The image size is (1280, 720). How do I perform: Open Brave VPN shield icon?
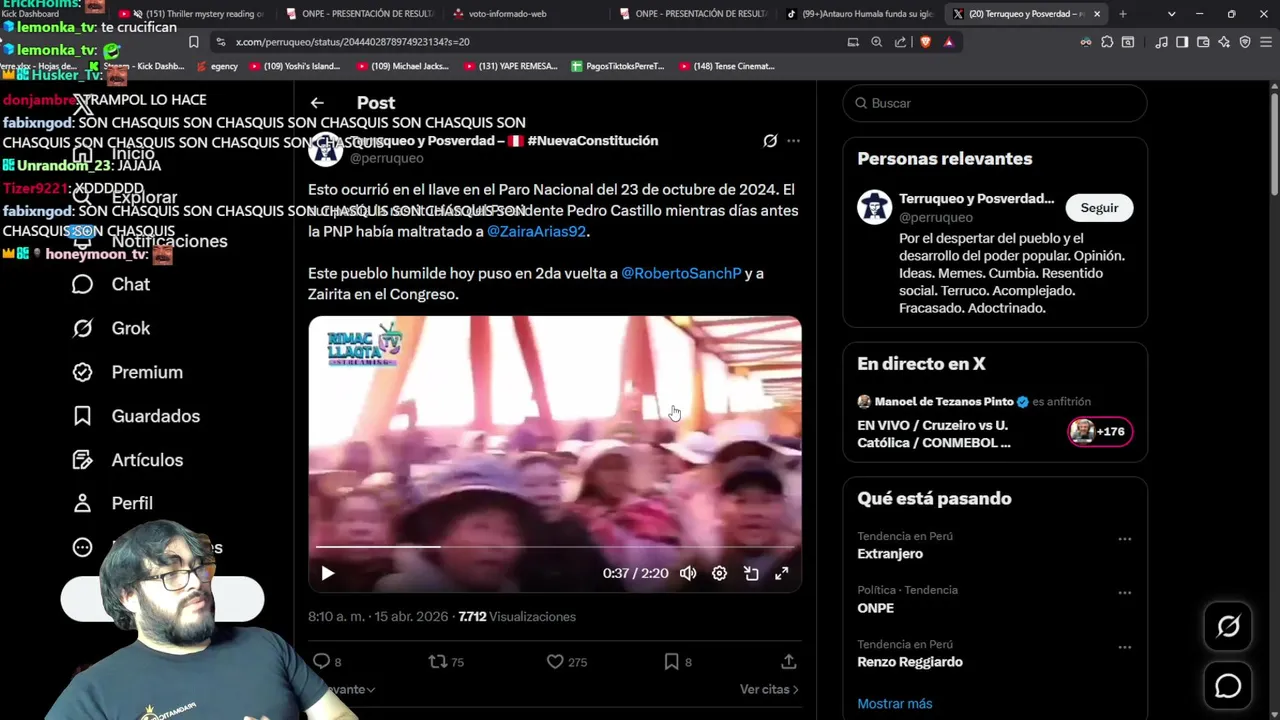coord(1245,42)
